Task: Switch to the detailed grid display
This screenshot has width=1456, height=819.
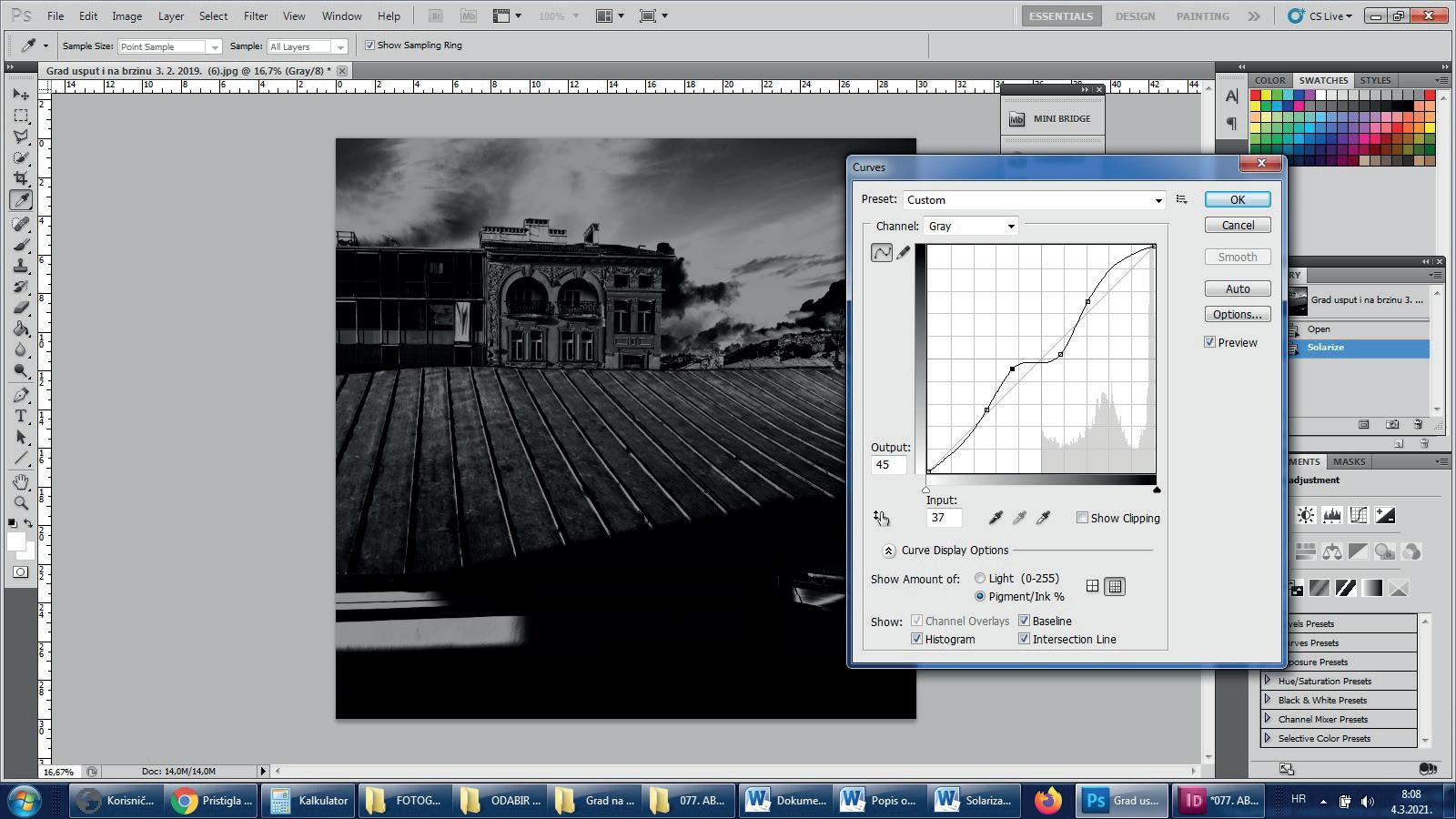Action: [1115, 586]
